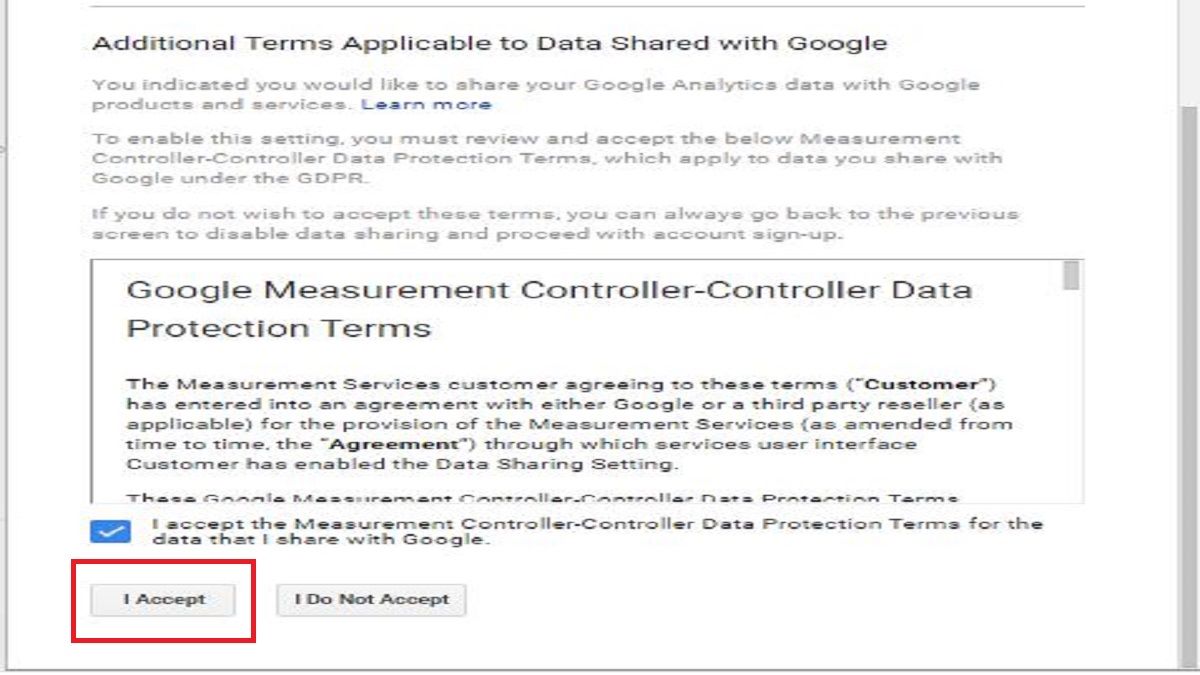Image resolution: width=1200 pixels, height=675 pixels.
Task: Click the terms box scrollbar thumb
Action: (x=1071, y=275)
